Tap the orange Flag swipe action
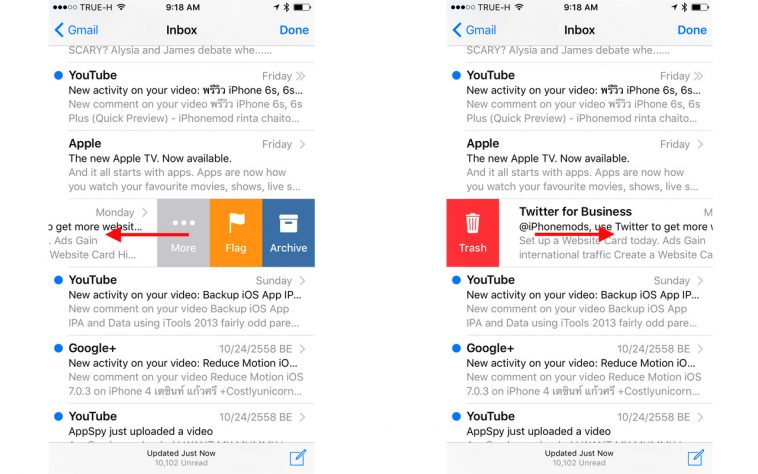 (236, 233)
